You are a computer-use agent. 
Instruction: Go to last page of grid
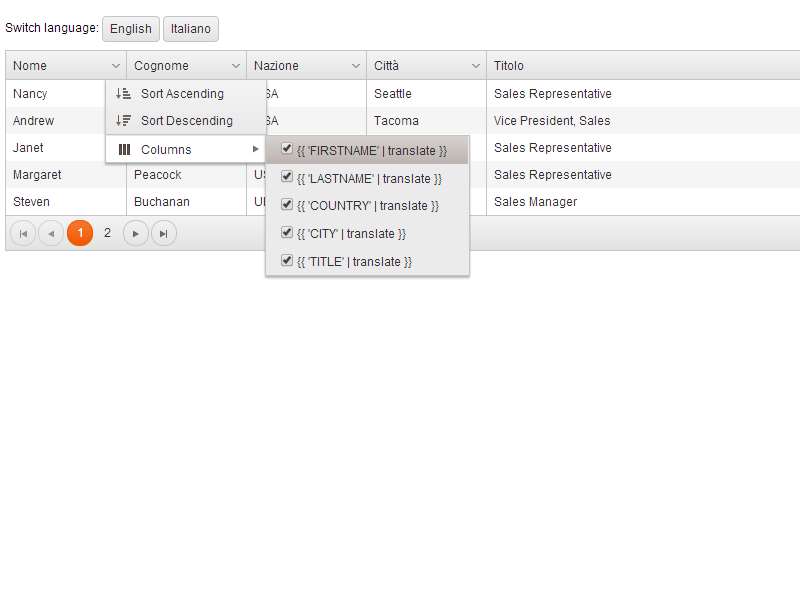coord(164,233)
